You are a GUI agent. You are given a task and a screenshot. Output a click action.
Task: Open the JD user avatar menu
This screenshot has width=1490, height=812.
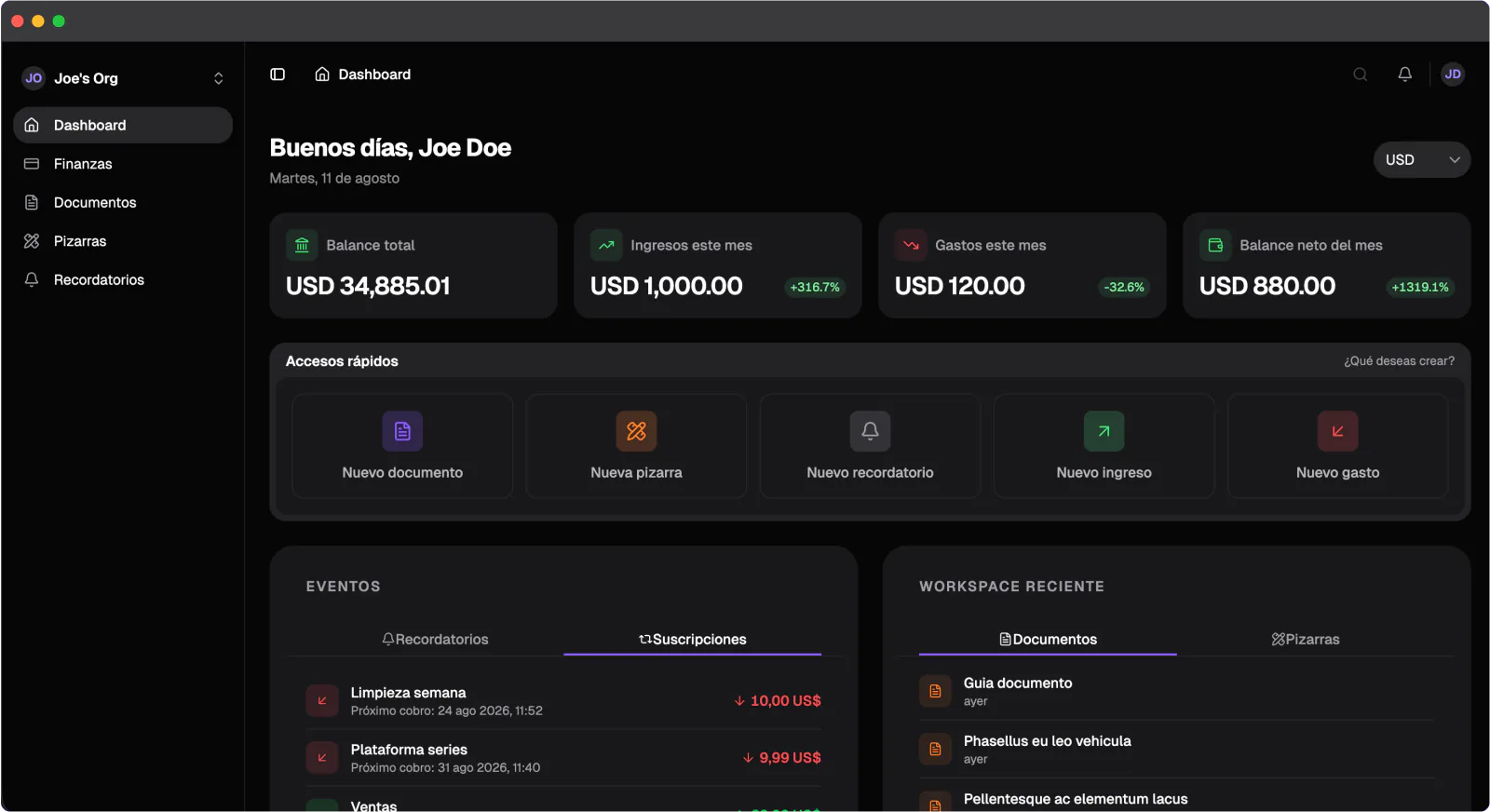coord(1453,74)
